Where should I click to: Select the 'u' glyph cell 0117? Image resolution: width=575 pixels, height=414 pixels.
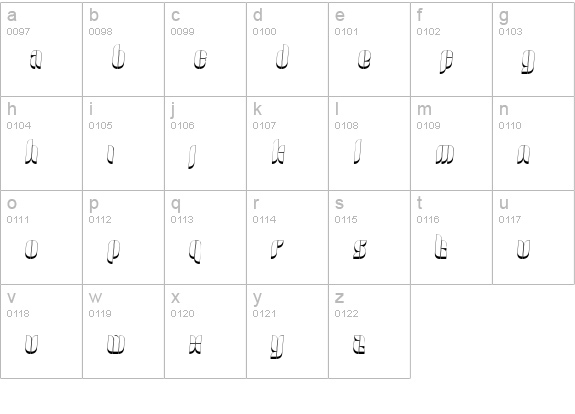534,238
